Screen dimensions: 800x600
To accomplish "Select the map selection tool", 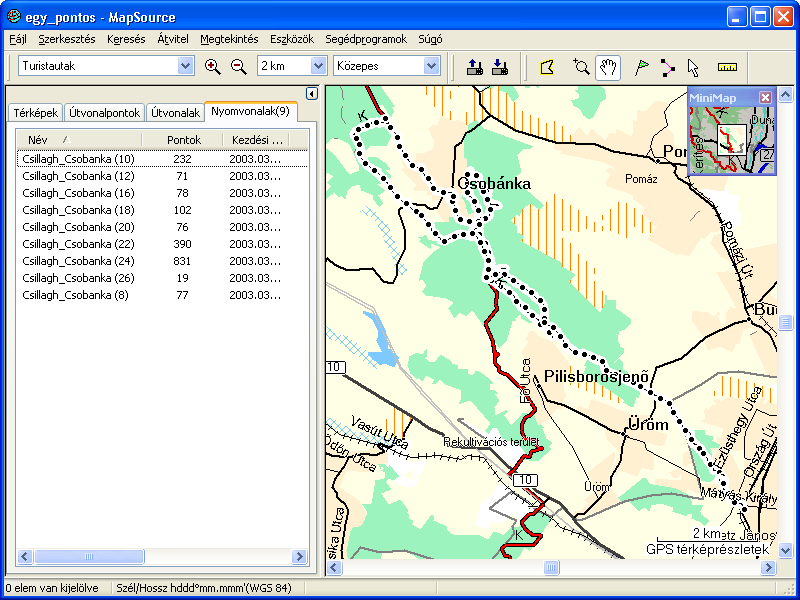I will (546, 67).
